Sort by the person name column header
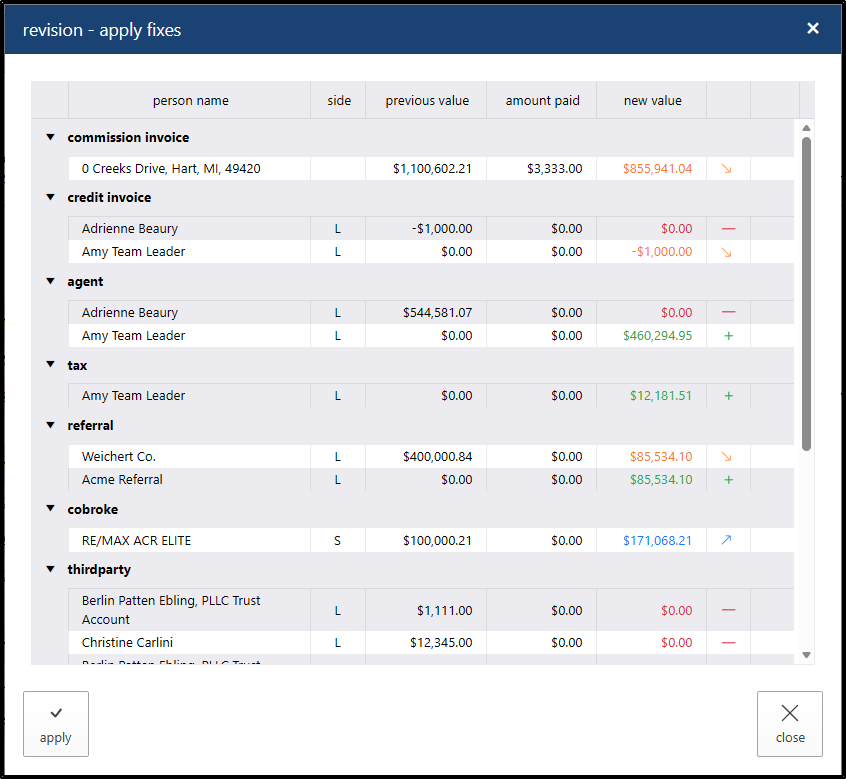 tap(190, 101)
